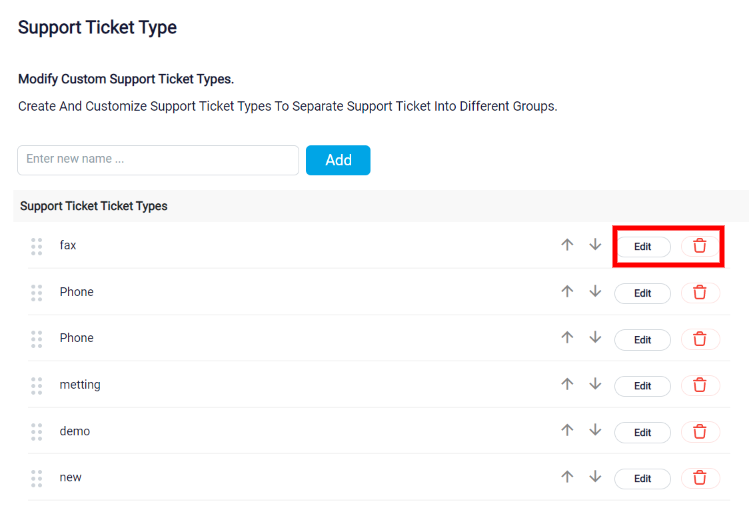Edit the new ticket type
Image resolution: width=749 pixels, height=514 pixels.
642,479
